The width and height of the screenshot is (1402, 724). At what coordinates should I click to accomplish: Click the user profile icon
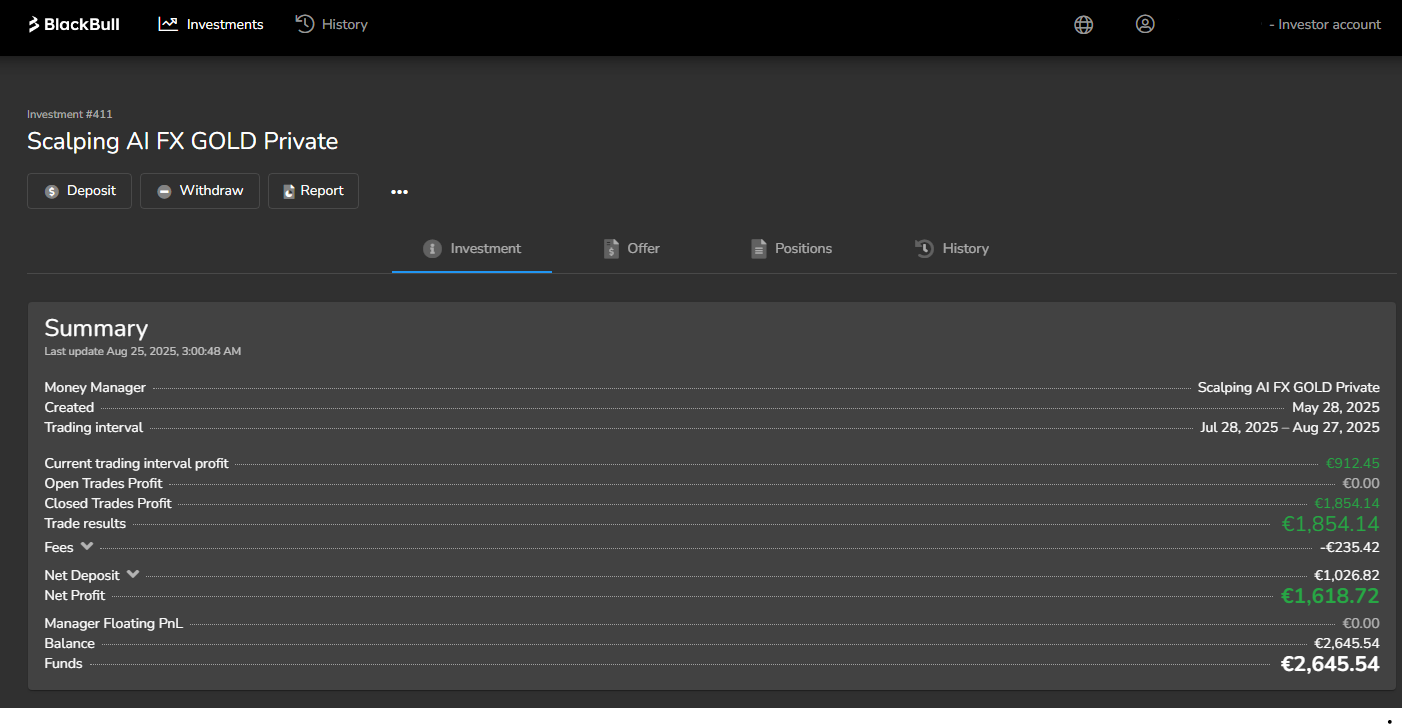1145,24
